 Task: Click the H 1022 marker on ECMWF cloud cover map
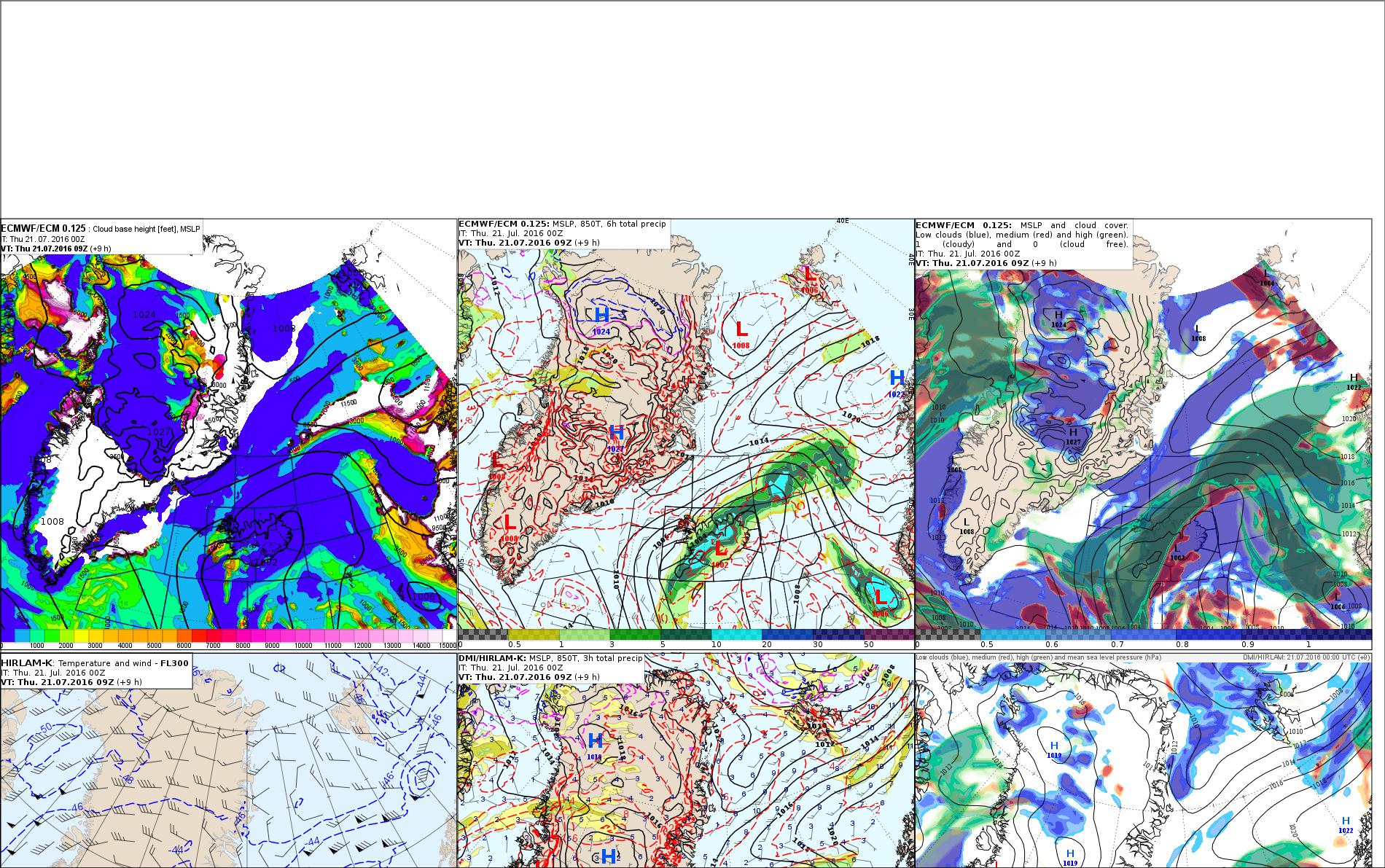pyautogui.click(x=1354, y=382)
